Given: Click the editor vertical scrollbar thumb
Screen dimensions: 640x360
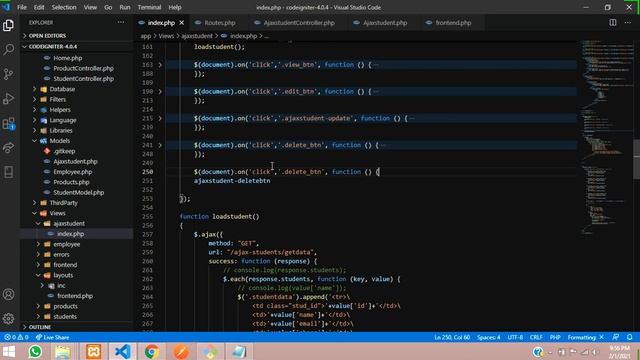Looking at the screenshot, I should (636, 159).
